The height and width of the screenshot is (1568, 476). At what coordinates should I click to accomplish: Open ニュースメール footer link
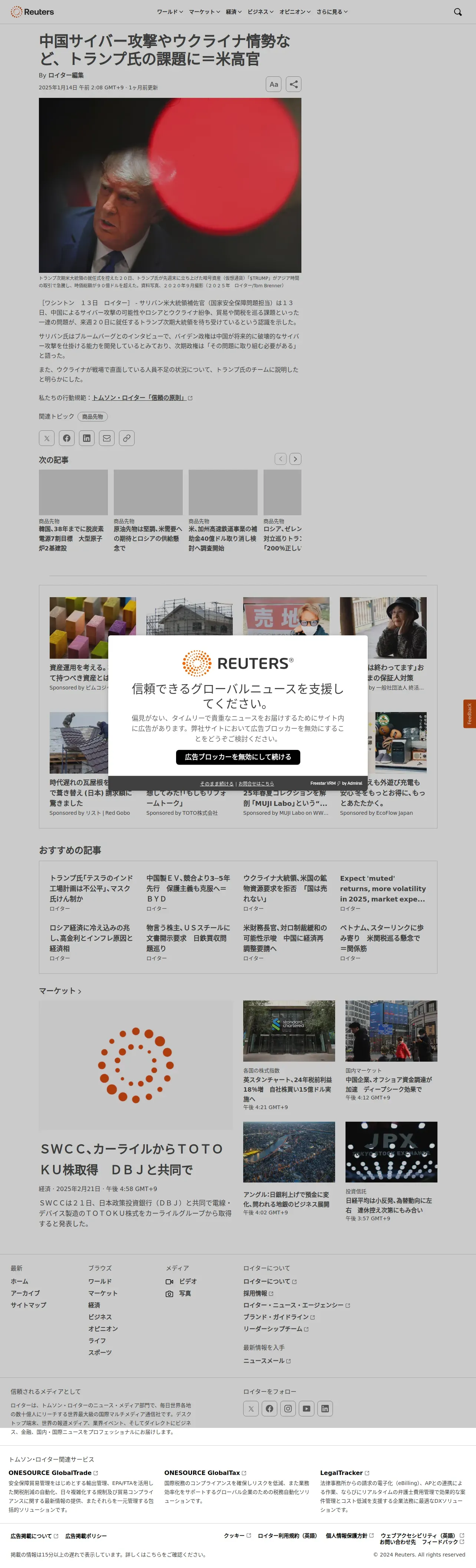pyautogui.click(x=267, y=1360)
